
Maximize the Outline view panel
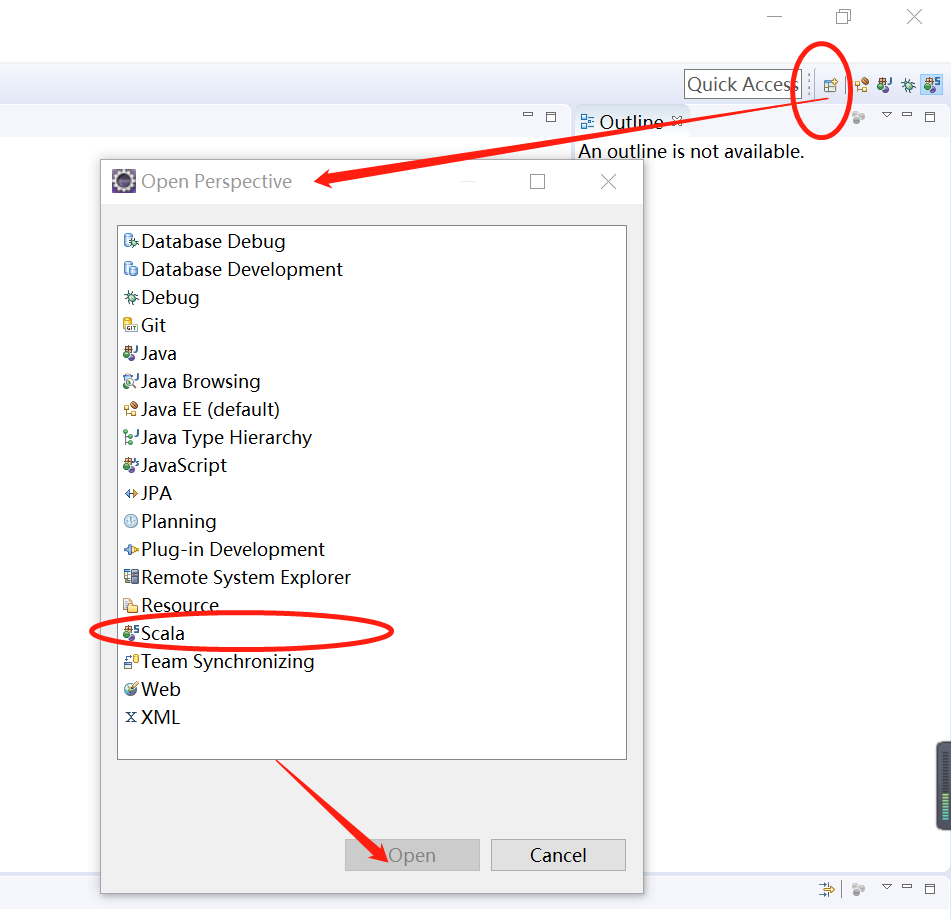point(930,116)
